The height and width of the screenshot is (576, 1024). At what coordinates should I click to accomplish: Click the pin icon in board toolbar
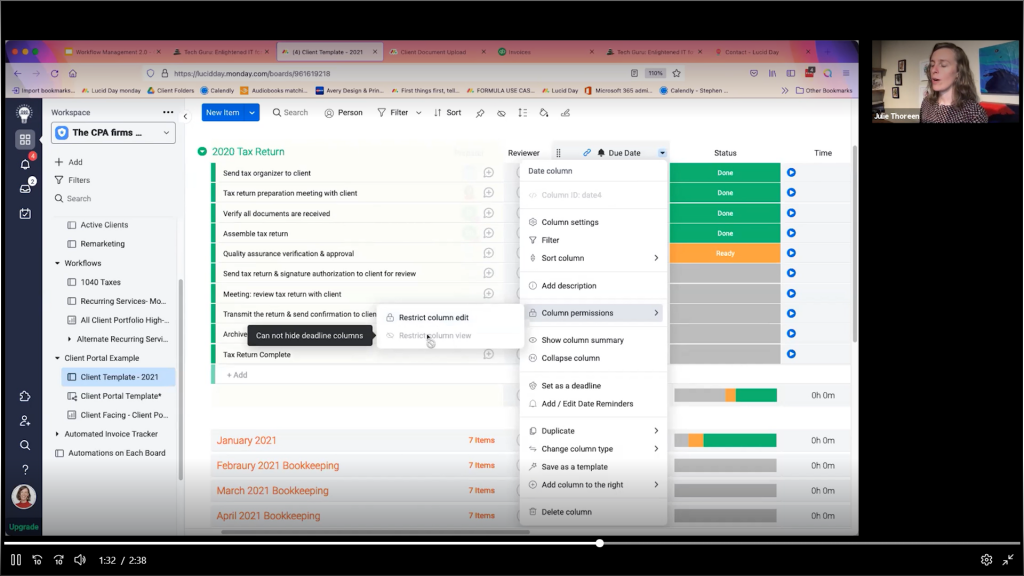point(480,113)
